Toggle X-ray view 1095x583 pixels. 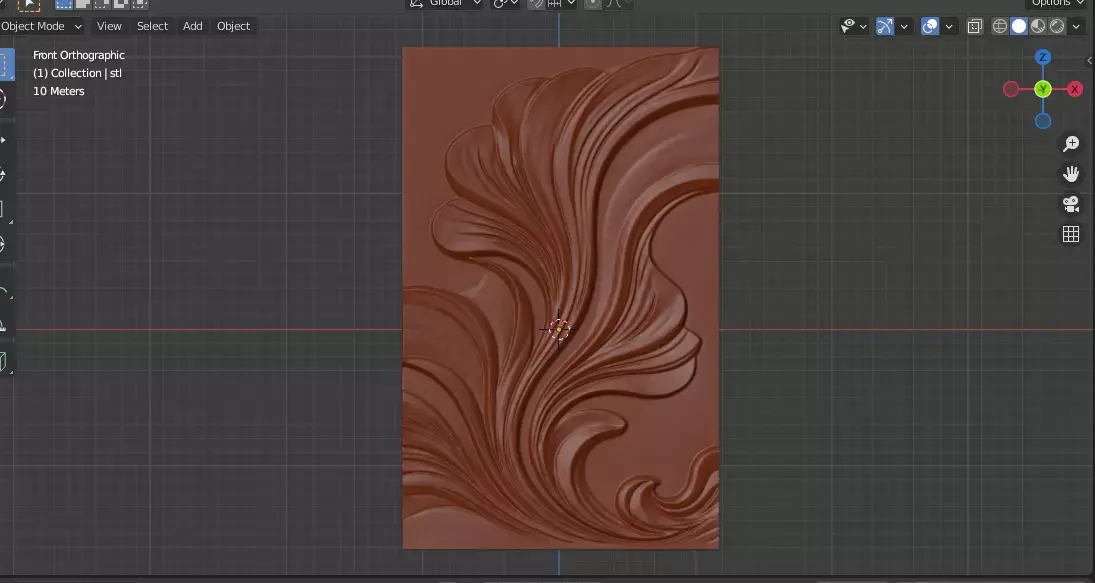(x=974, y=27)
